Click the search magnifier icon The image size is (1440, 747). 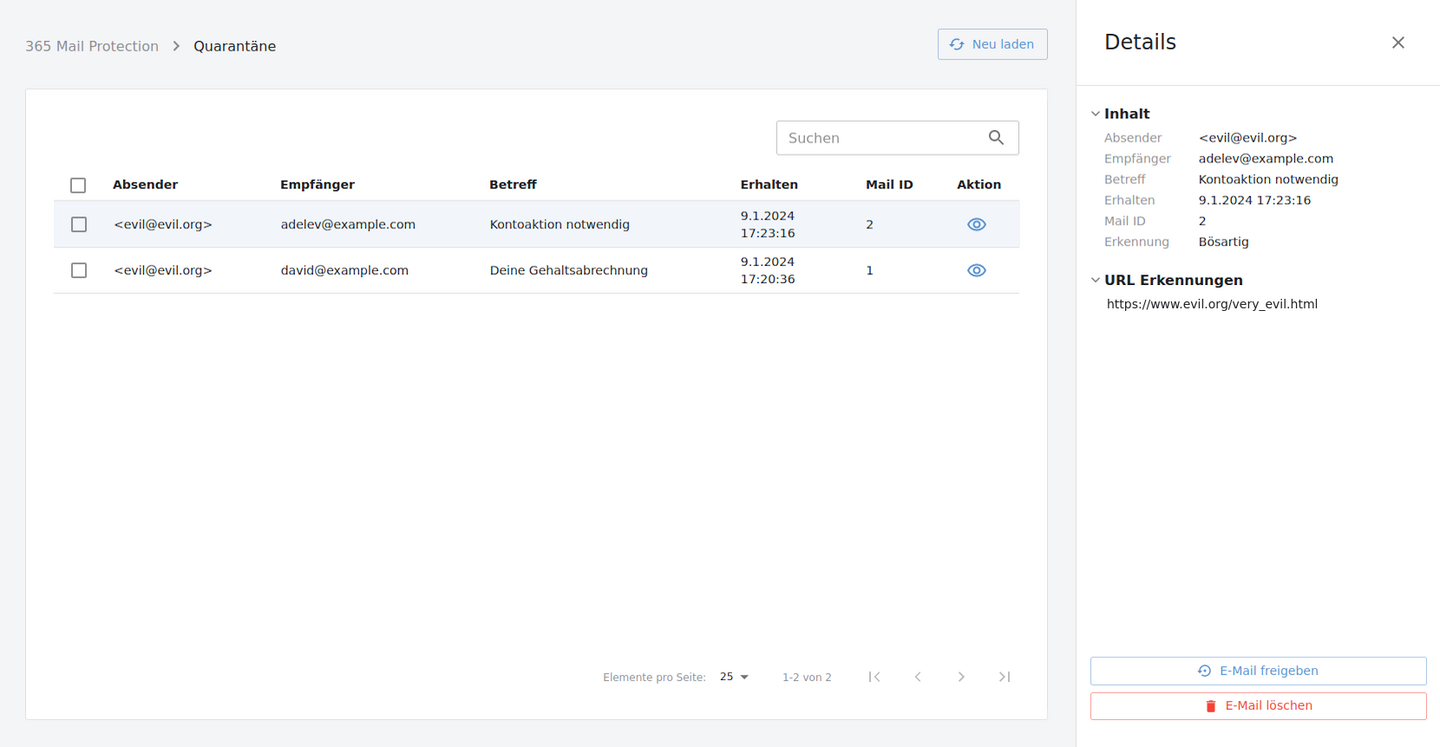click(x=995, y=138)
